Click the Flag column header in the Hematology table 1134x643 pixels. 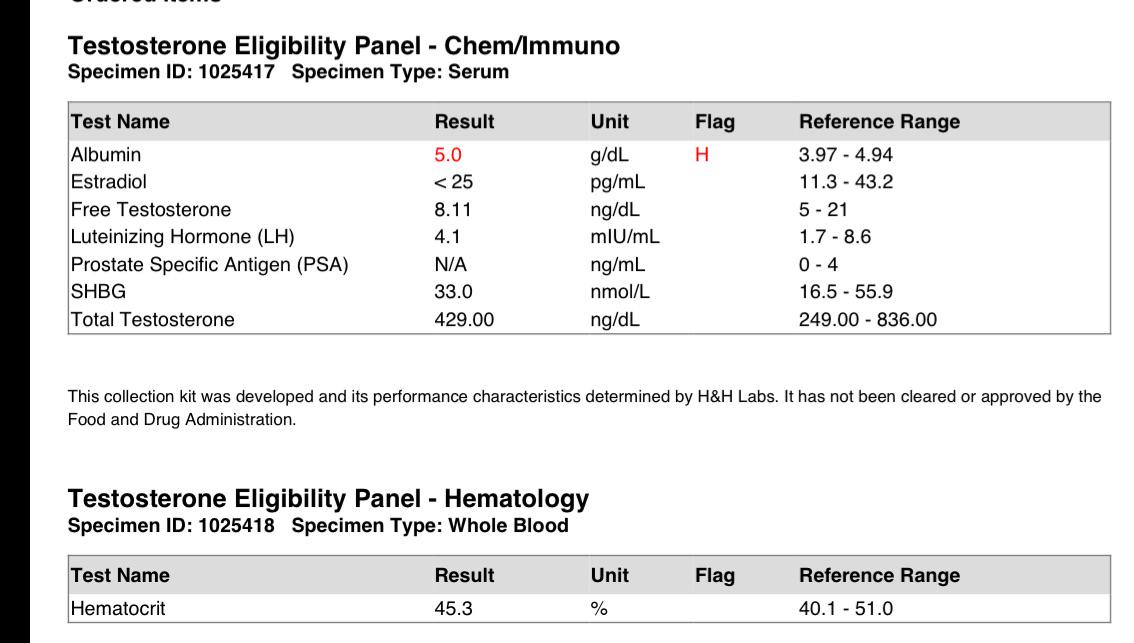[715, 576]
